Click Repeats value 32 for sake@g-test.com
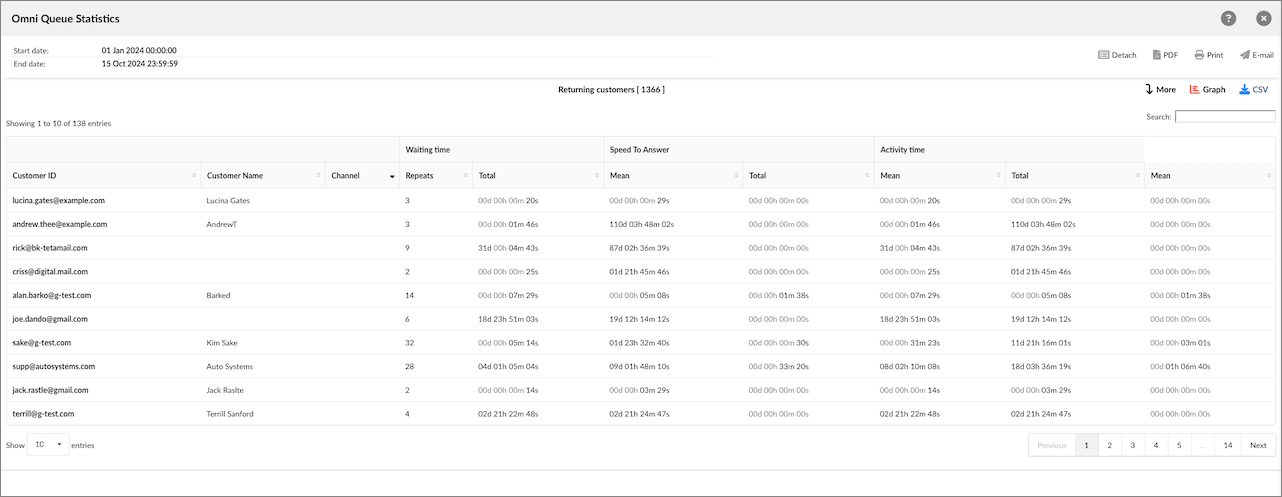Viewport: 1282px width, 497px height. click(409, 342)
